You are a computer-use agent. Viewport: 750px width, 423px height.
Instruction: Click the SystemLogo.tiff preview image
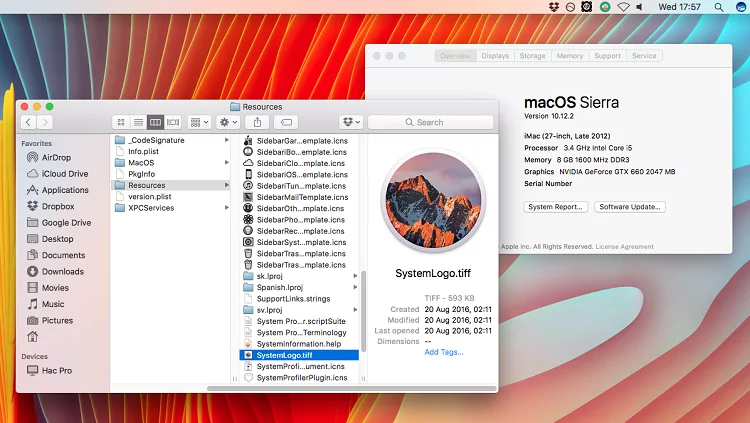(433, 200)
